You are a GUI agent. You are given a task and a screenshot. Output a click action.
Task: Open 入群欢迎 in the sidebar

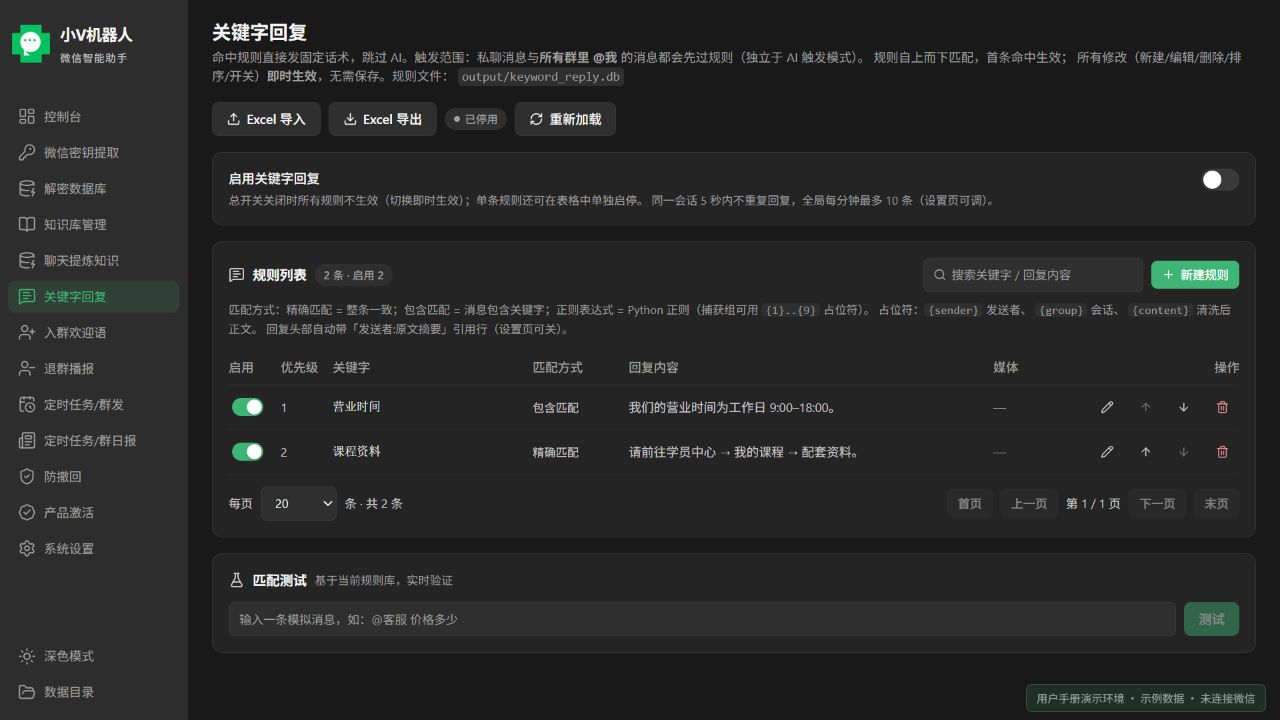94,332
